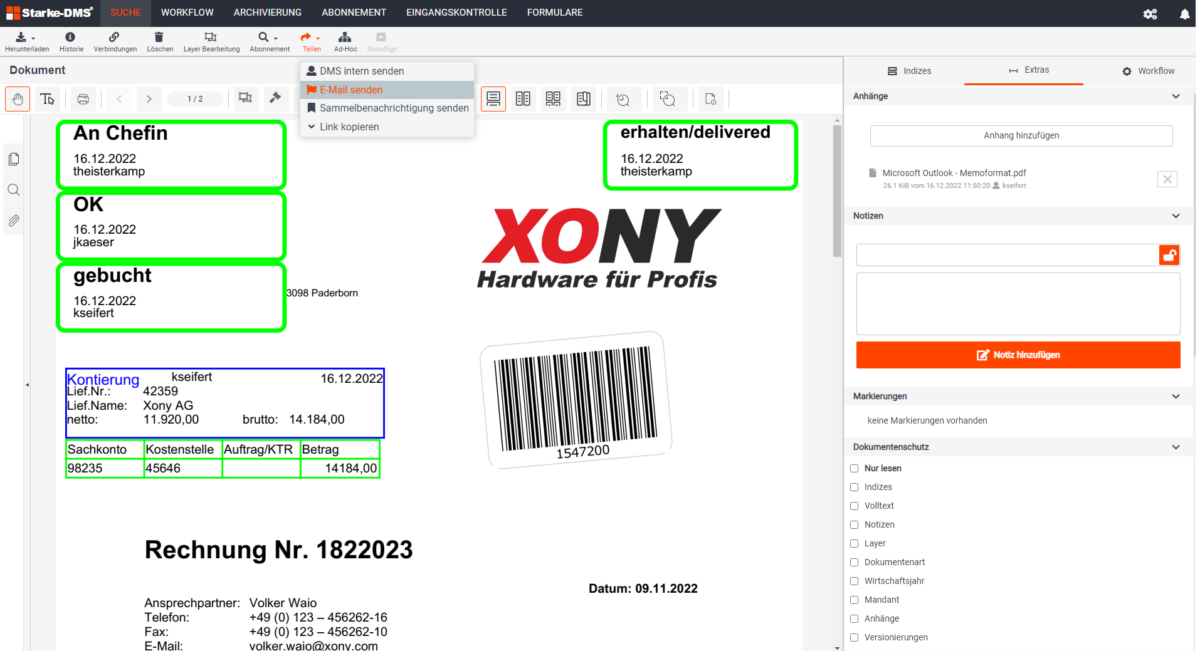Go to next document page

coord(149,99)
